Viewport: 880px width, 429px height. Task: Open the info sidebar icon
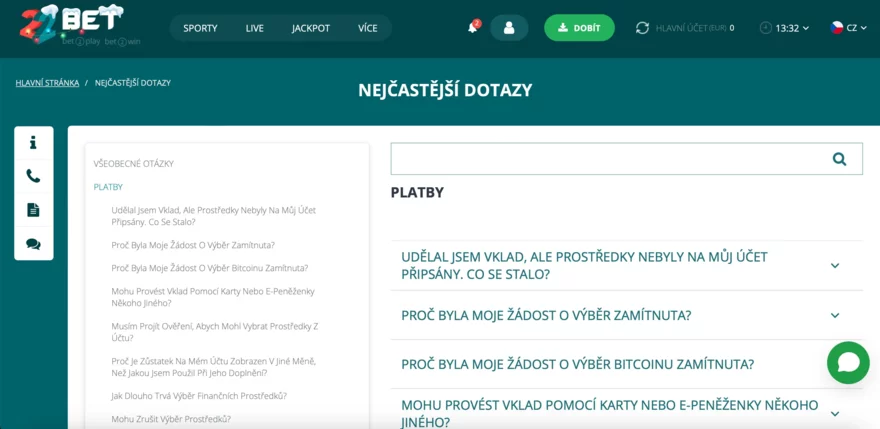33,143
